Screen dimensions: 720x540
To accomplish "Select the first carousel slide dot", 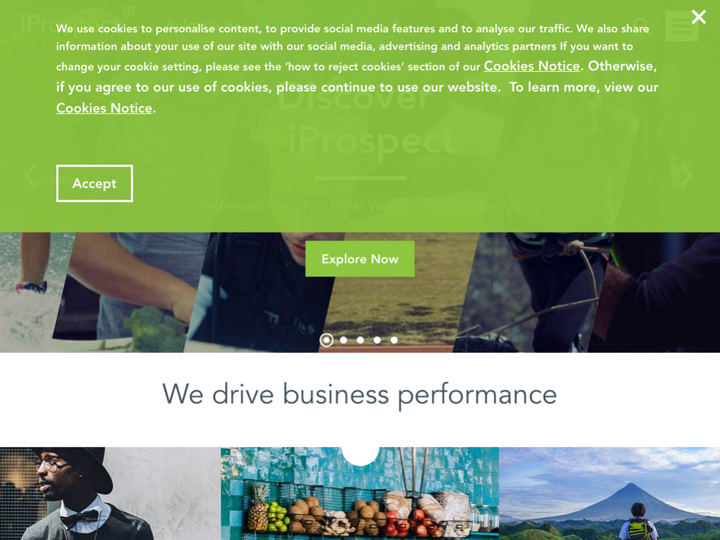I will point(326,340).
